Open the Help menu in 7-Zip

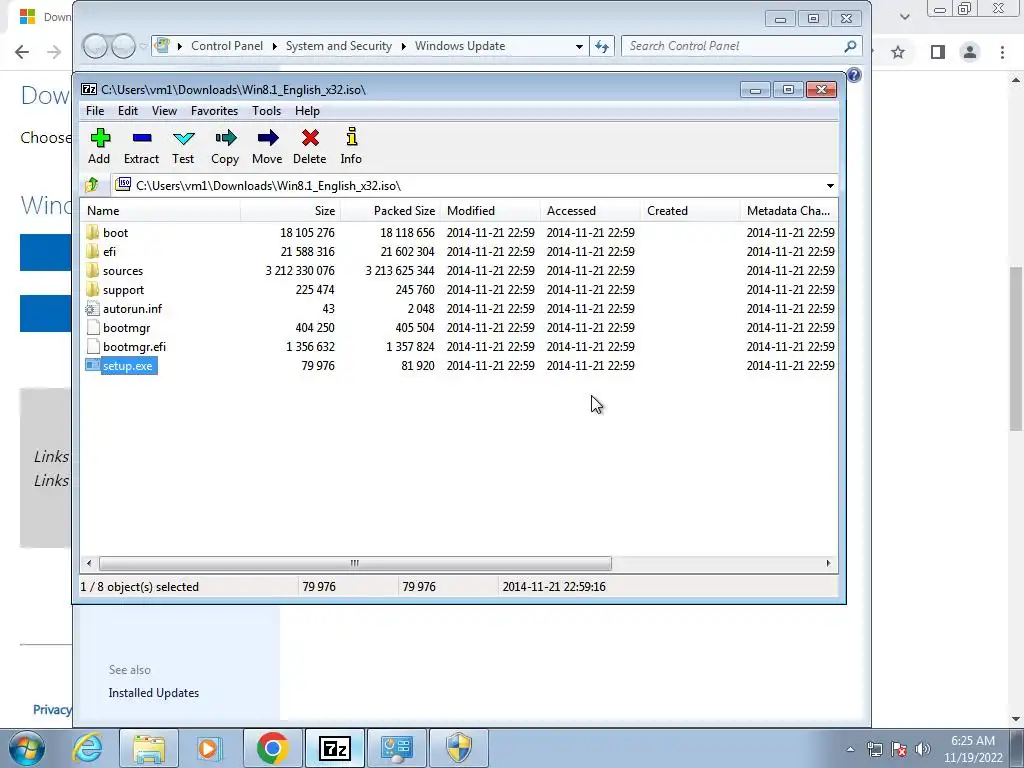pos(307,111)
